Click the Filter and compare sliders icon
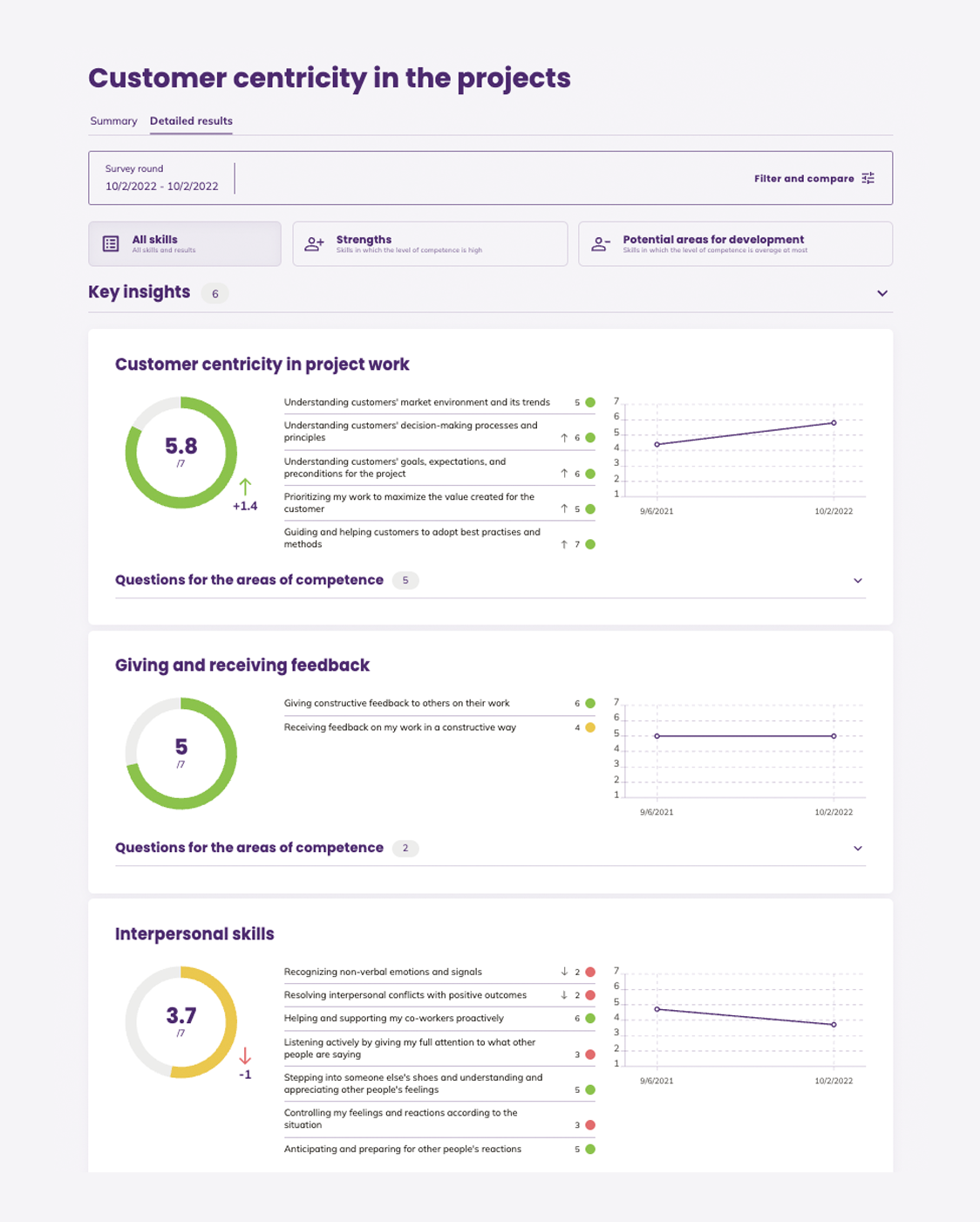The width and height of the screenshot is (980, 1222). [x=868, y=178]
